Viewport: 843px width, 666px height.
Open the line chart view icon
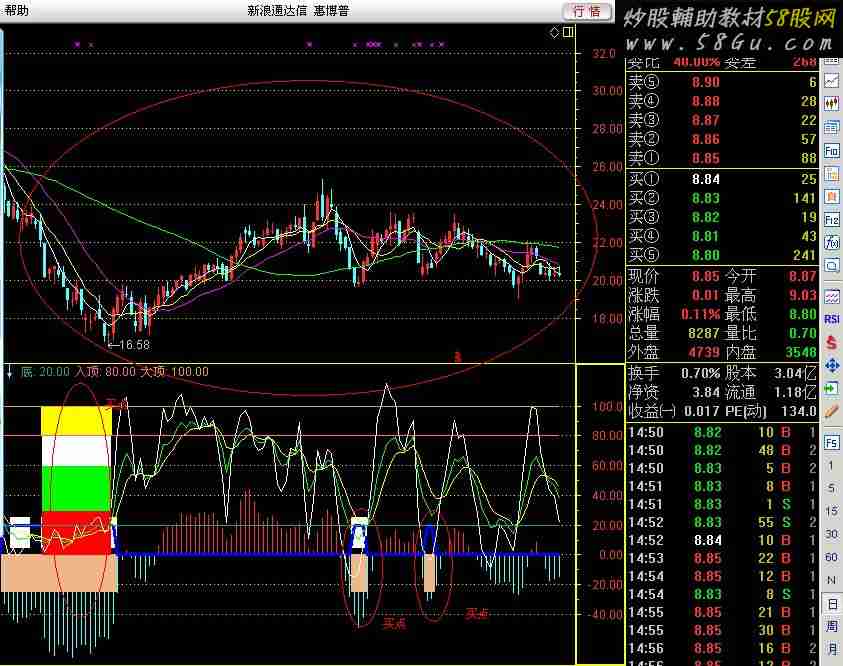(x=832, y=81)
